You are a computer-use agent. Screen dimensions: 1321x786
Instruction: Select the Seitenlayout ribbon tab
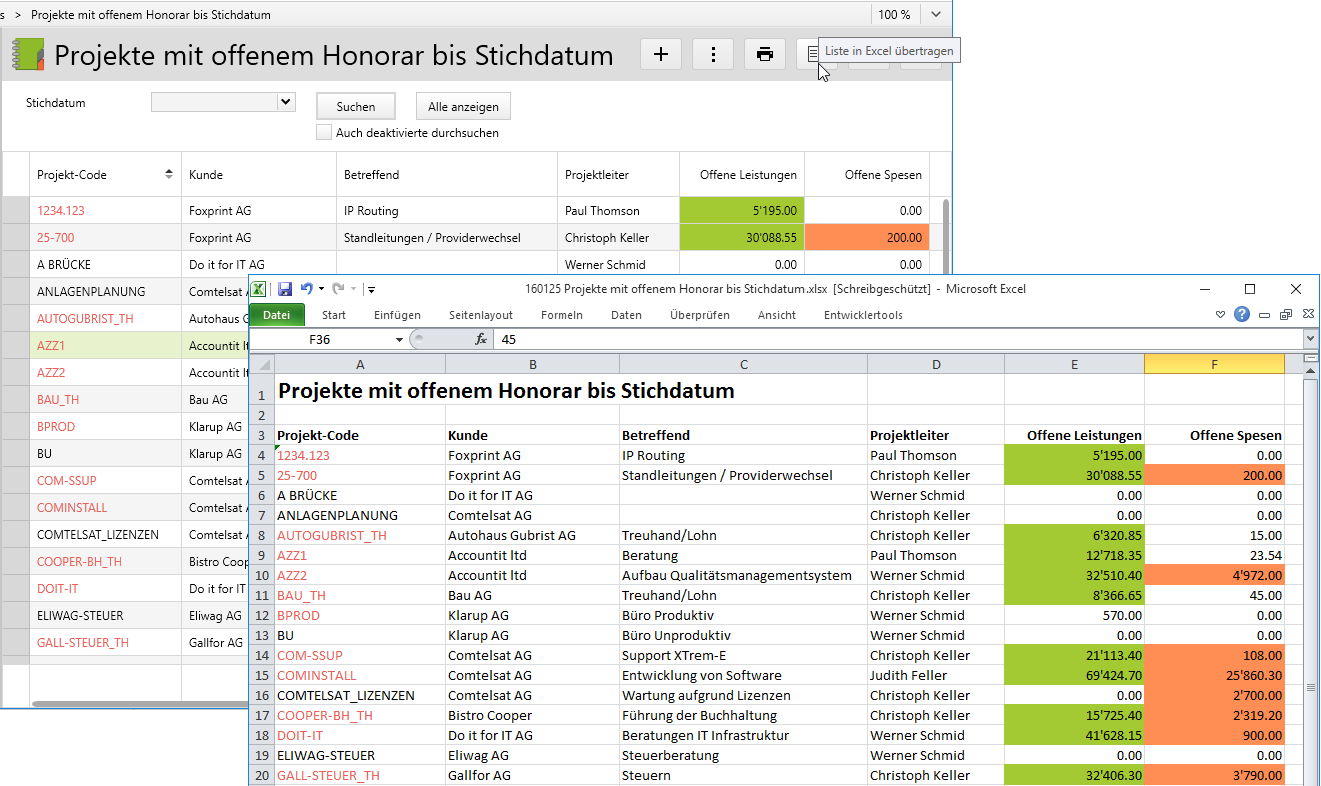[x=481, y=315]
